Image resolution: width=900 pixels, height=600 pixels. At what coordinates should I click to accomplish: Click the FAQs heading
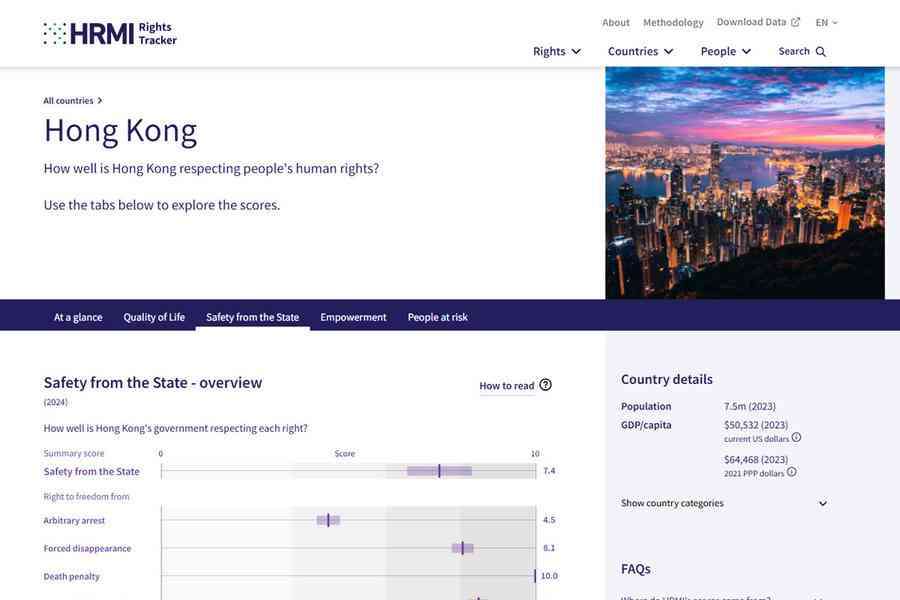[635, 569]
